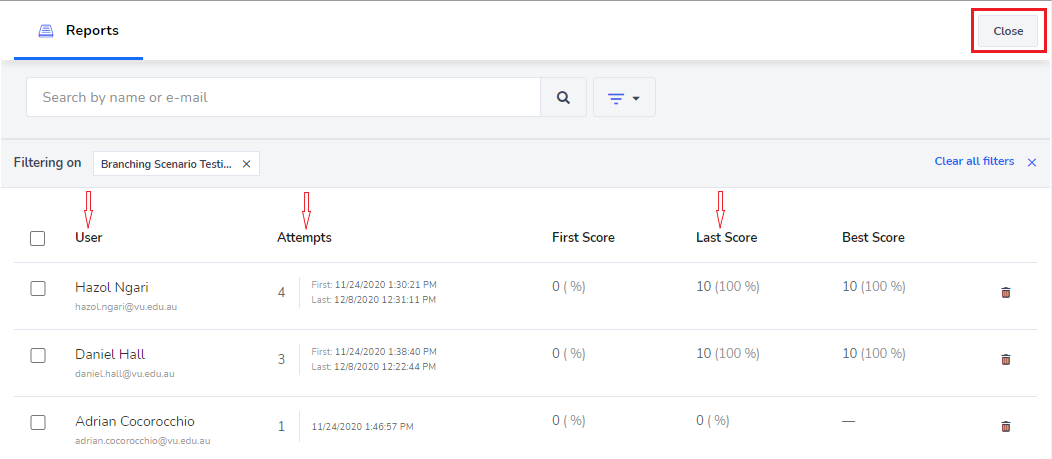Click the Clear all filters link
This screenshot has width=1052, height=459.
pos(974,162)
